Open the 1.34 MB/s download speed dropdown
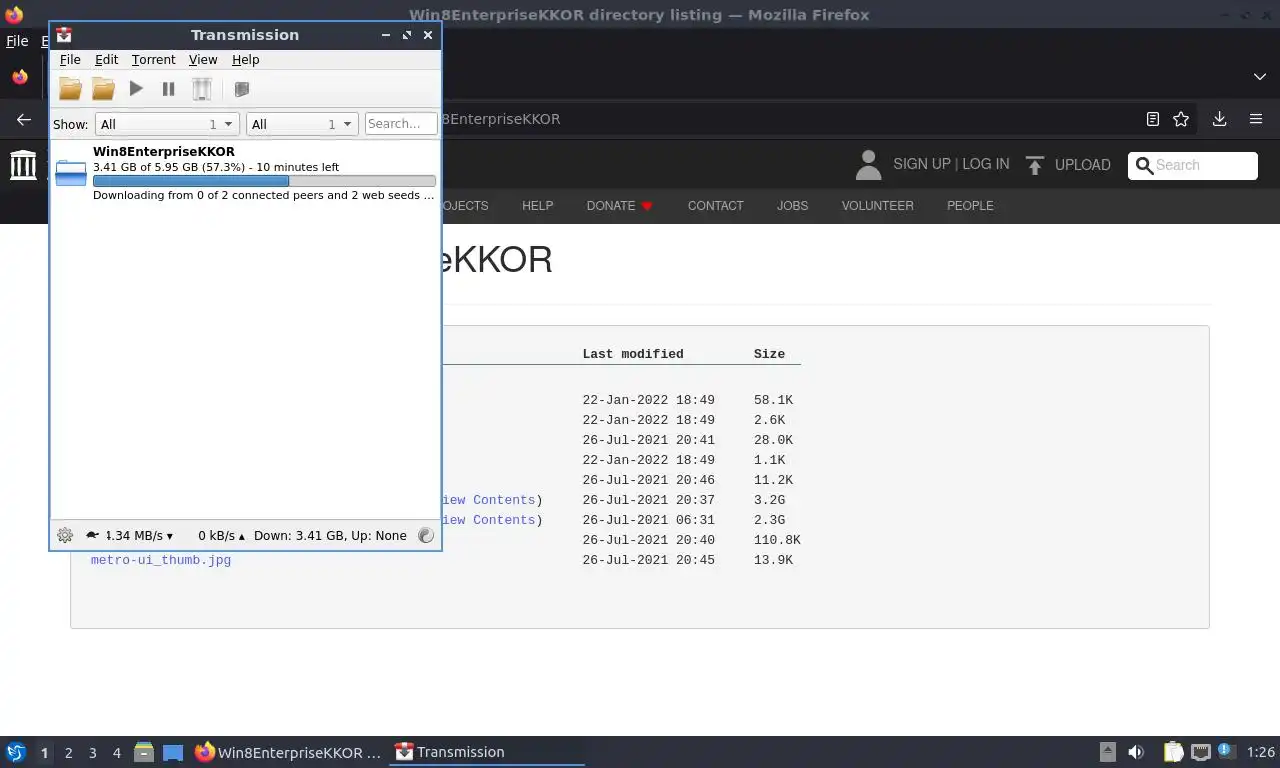 tap(139, 535)
